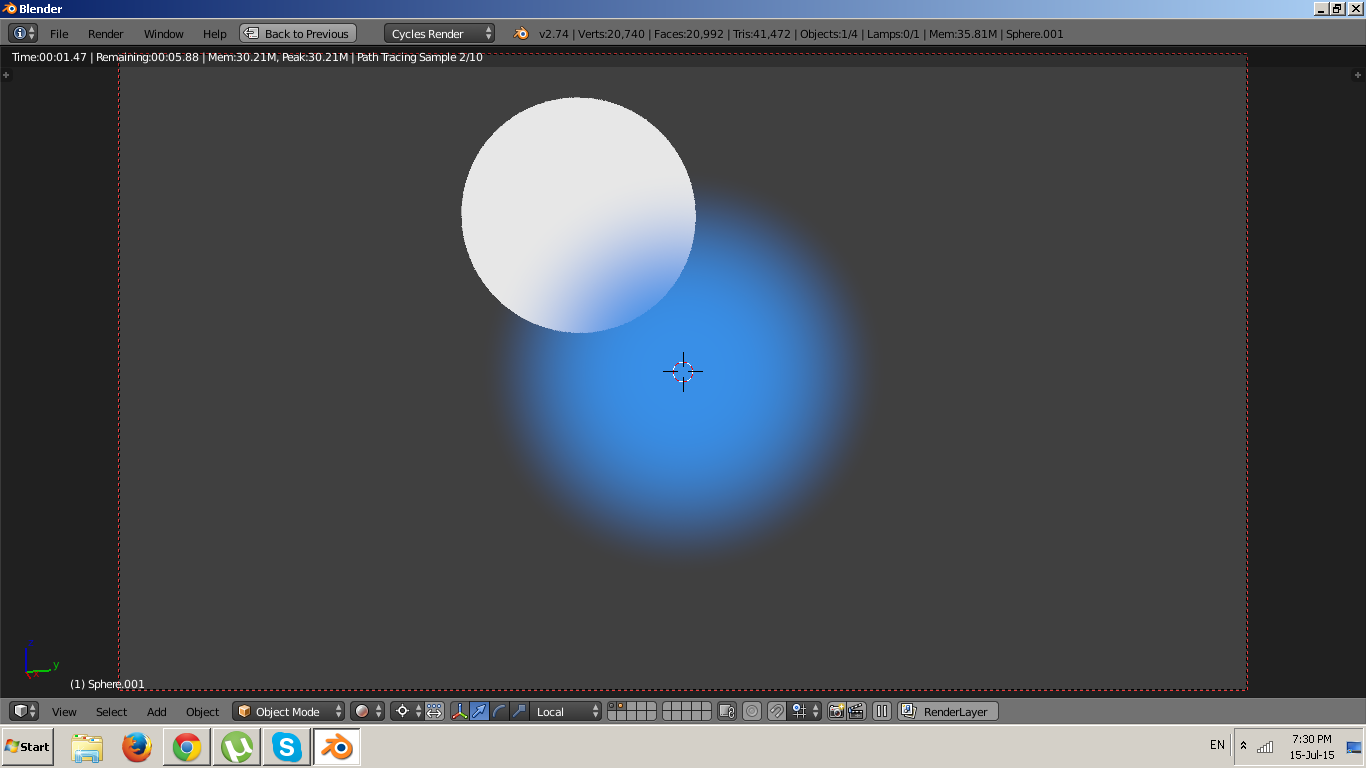The image size is (1366, 768).
Task: Open the viewport shading mode selector
Action: [367, 711]
